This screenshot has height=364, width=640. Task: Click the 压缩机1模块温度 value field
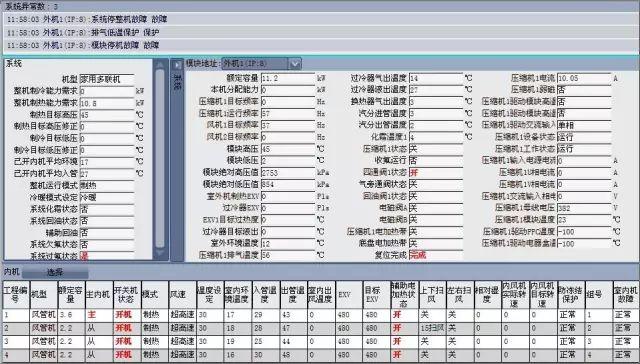(x=584, y=220)
